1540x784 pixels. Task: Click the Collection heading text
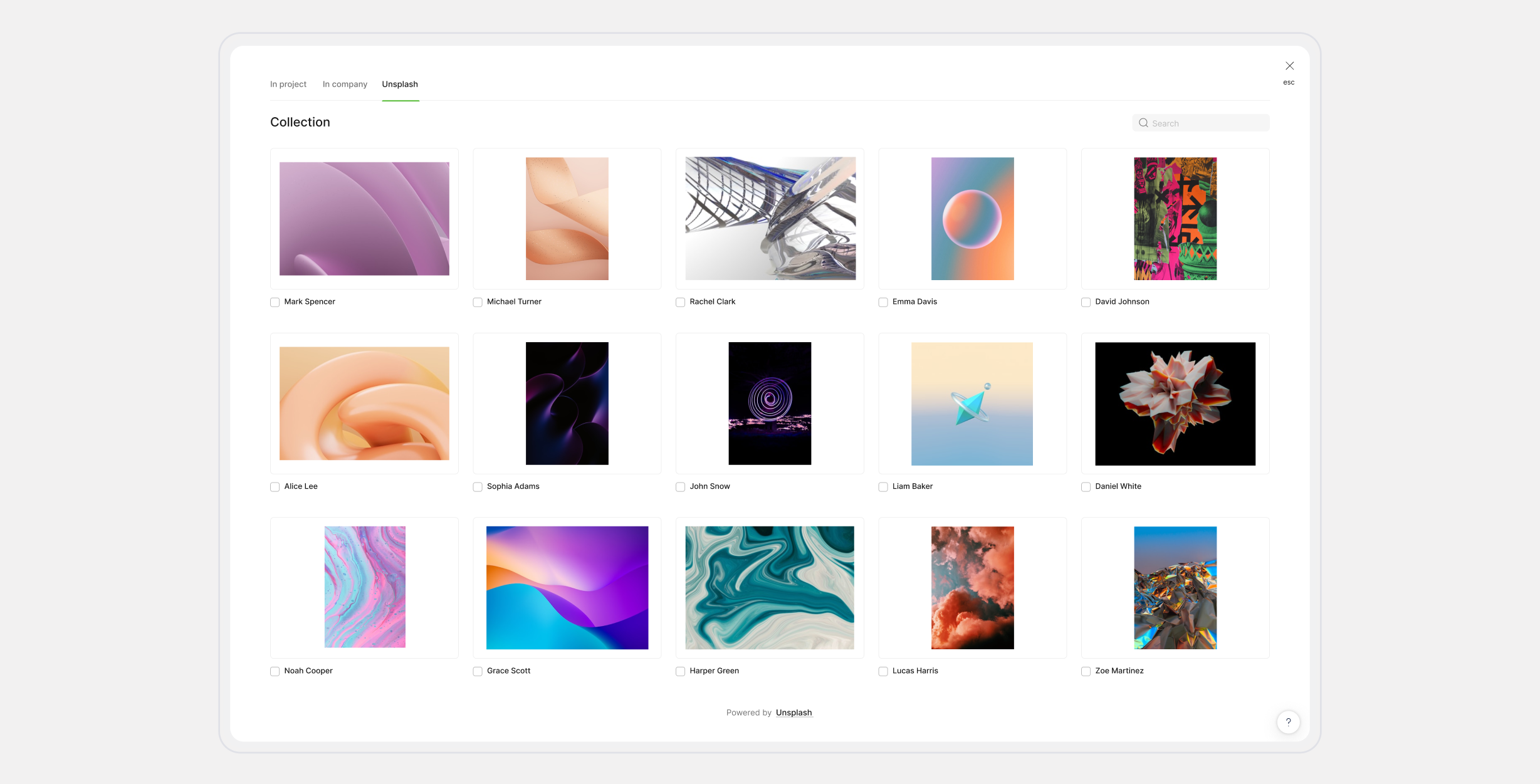pos(300,122)
